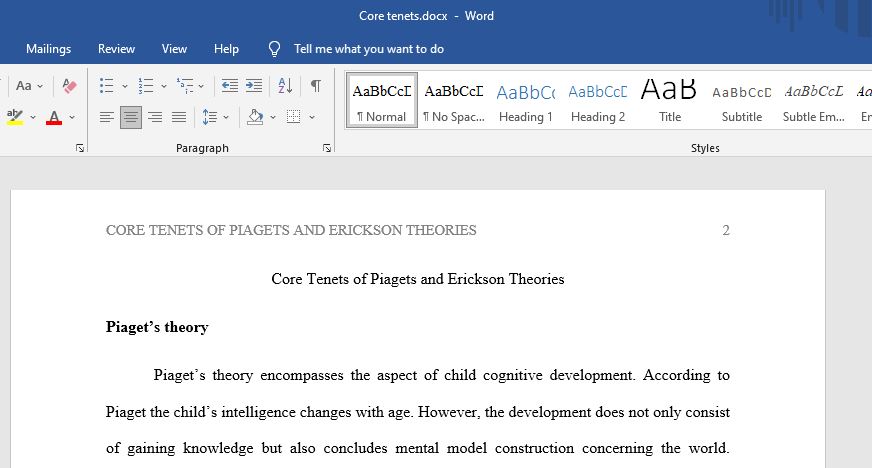Apply paragraph shading with paint bucket

pos(255,117)
